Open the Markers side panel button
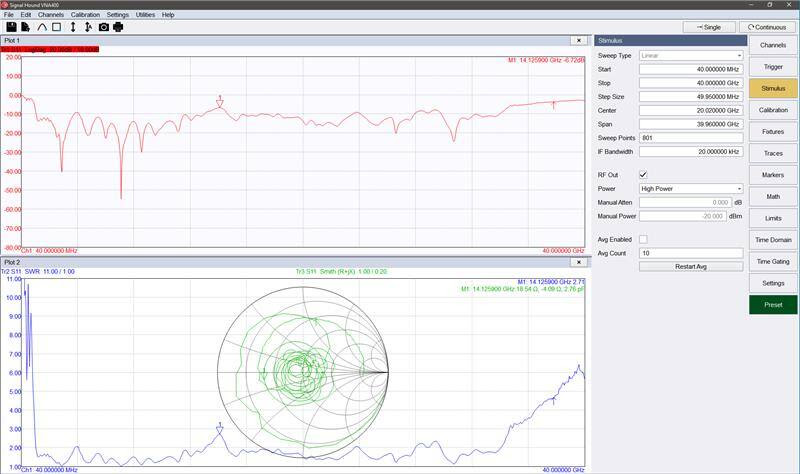Viewport: 800px width, 474px height. (x=773, y=175)
